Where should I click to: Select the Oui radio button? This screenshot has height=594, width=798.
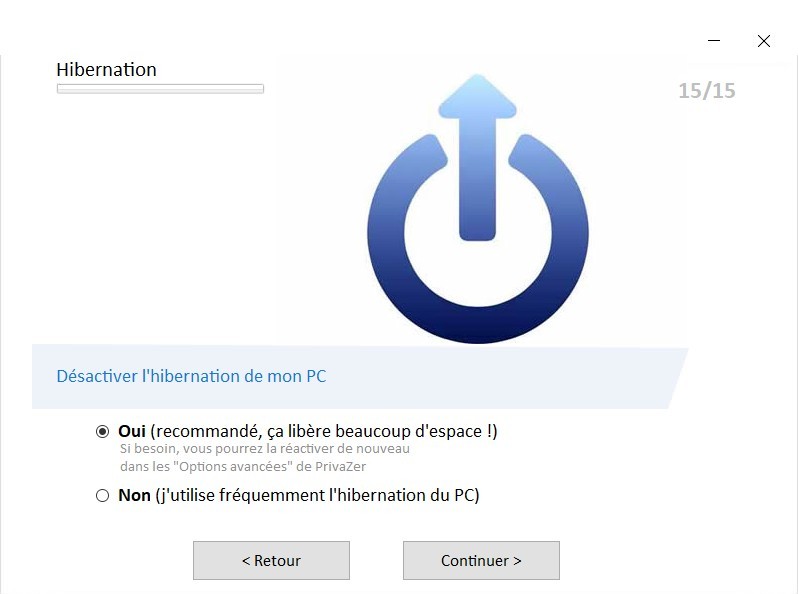point(102,432)
